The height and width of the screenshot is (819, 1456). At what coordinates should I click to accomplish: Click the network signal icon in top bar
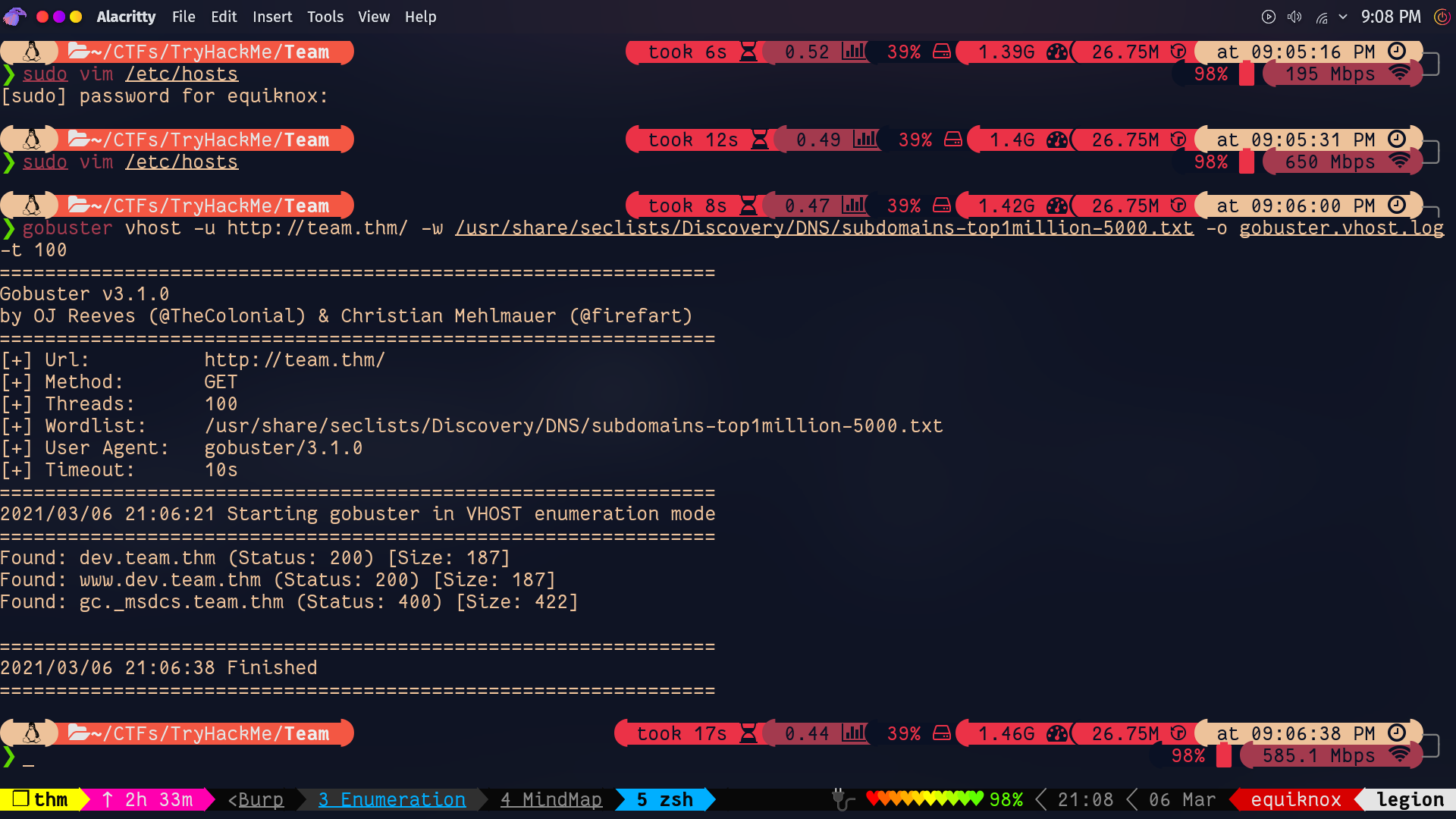1322,17
